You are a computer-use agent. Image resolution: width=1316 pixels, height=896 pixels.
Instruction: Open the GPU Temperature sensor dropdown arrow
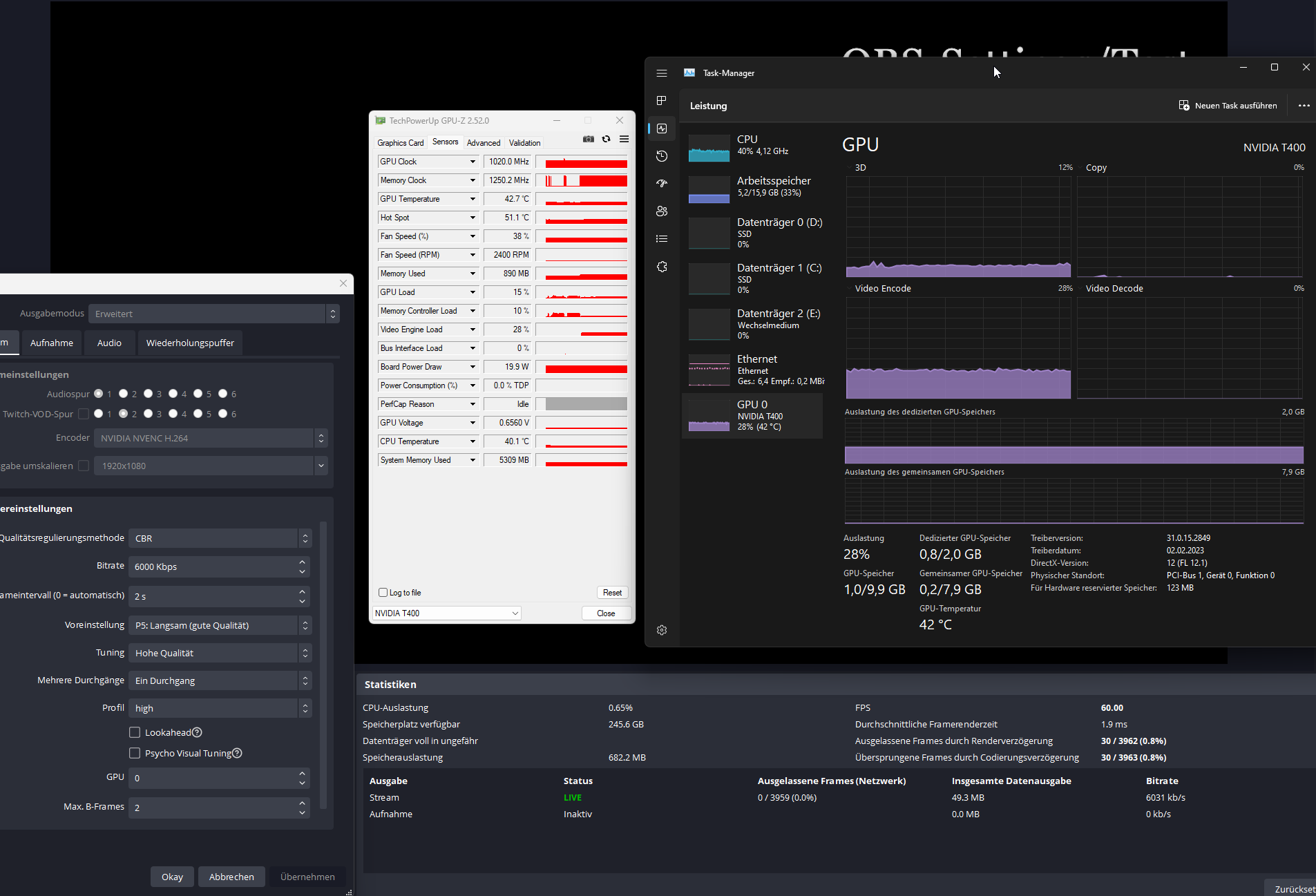tap(473, 199)
